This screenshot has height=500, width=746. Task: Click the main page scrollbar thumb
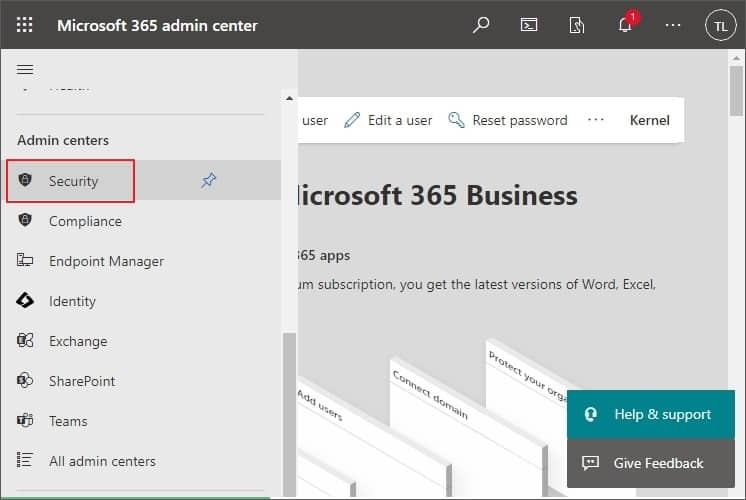point(736,90)
